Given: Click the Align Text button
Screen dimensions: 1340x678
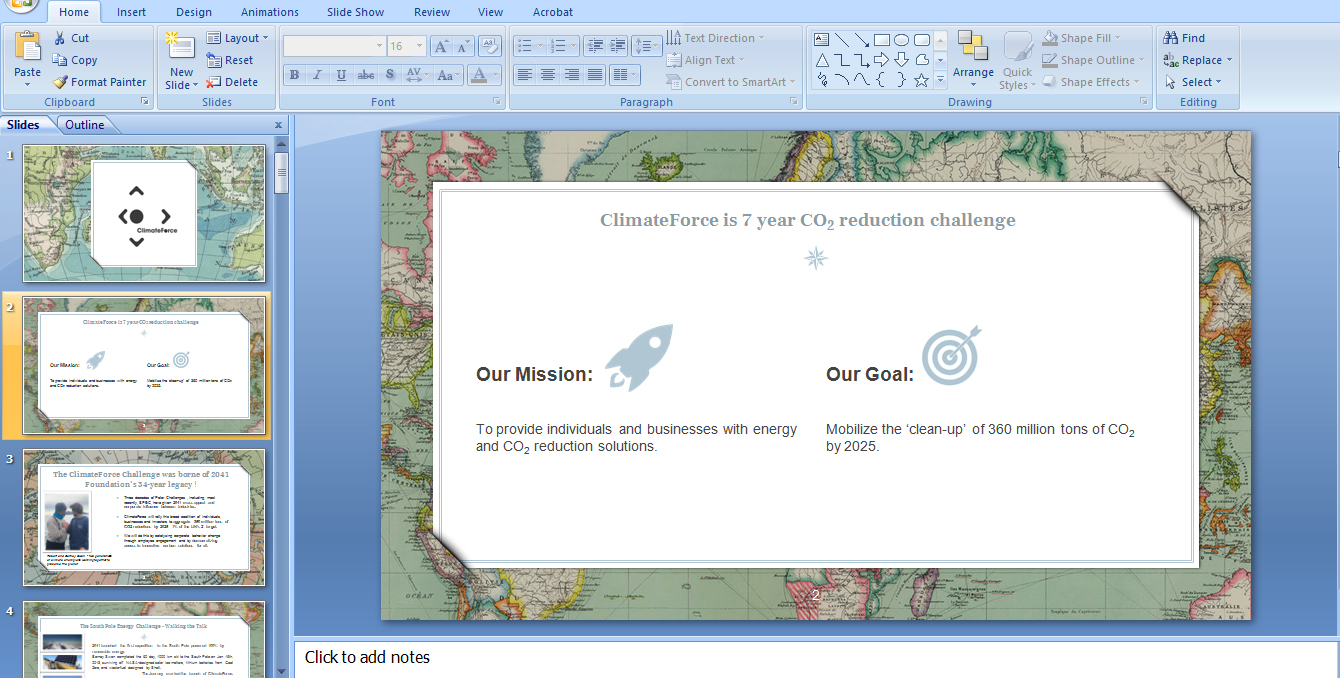Looking at the screenshot, I should pyautogui.click(x=705, y=60).
